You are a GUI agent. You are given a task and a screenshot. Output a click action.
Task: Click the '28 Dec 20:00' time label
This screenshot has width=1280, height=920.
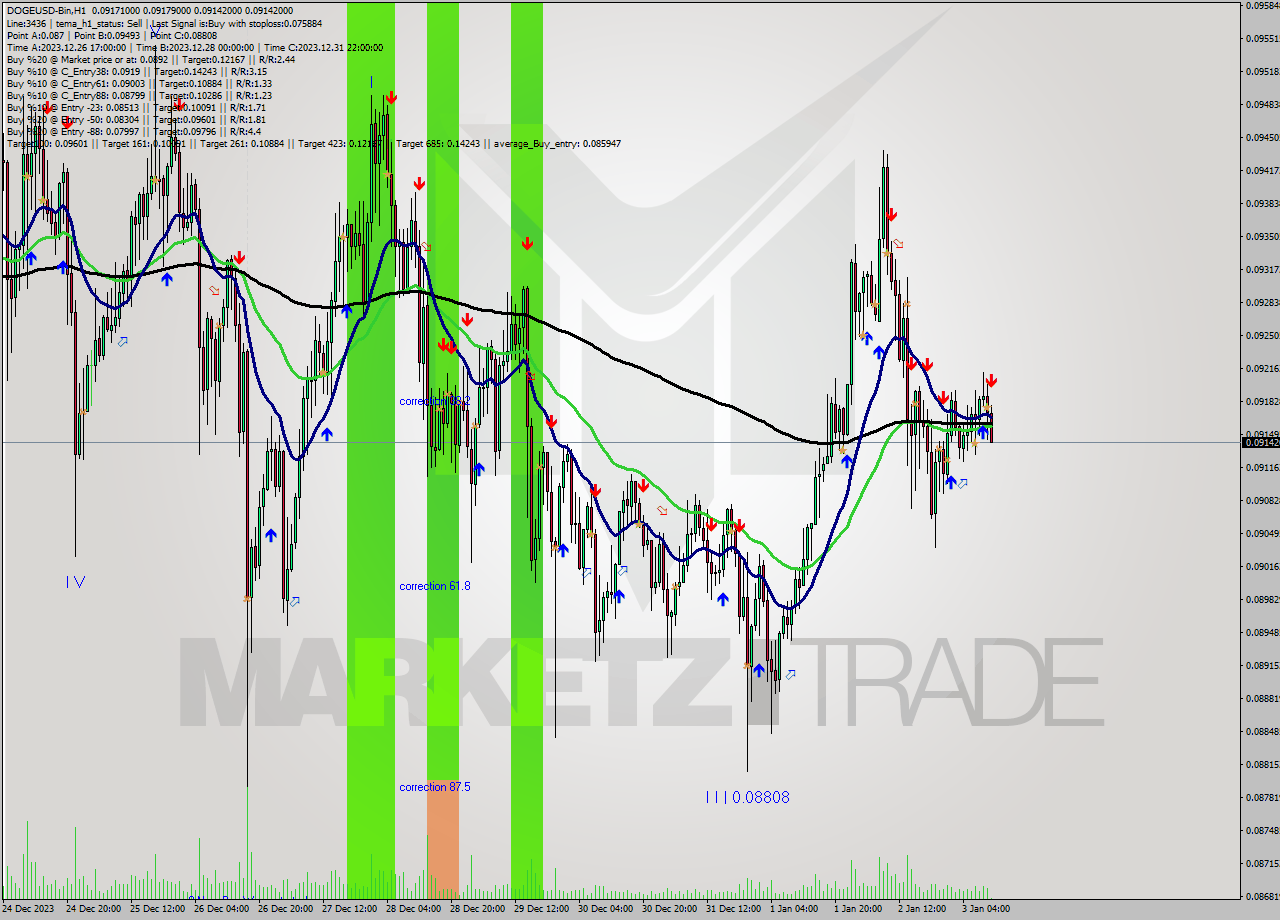(478, 909)
